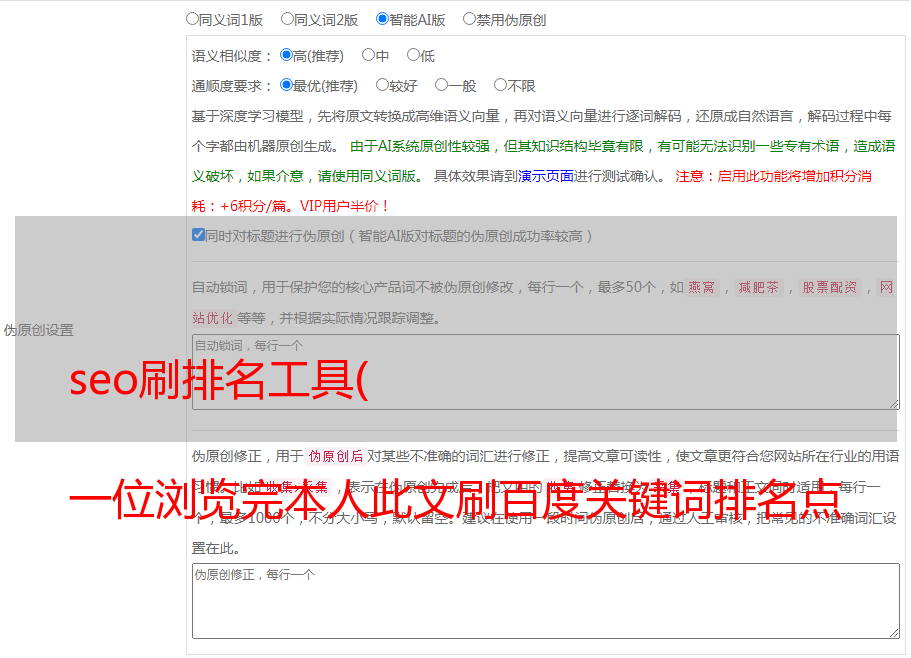Click the 自动锁词 text area
The height and width of the screenshot is (658, 911).
tap(546, 372)
